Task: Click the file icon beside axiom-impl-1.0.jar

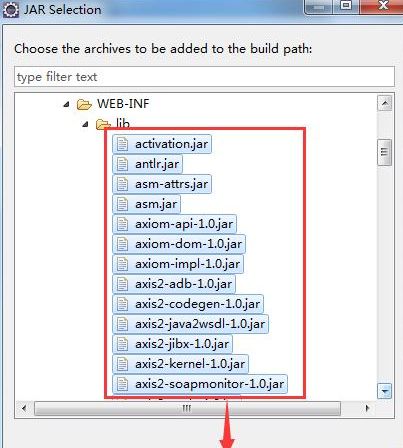Action: (x=122, y=264)
